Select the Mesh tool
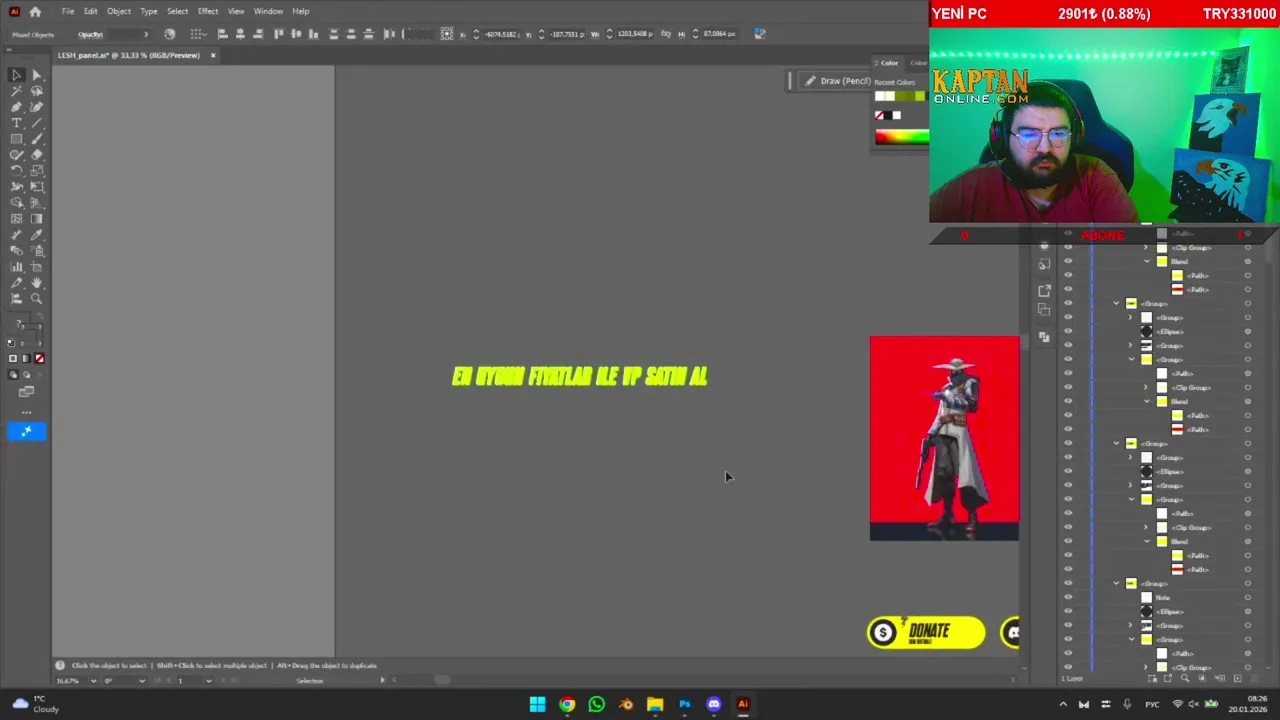 (x=17, y=219)
